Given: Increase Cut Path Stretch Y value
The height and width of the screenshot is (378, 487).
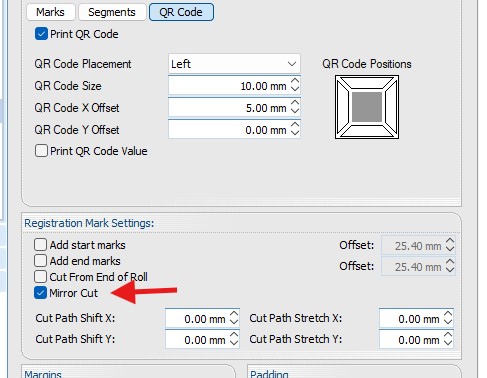Looking at the screenshot, I should [448, 335].
